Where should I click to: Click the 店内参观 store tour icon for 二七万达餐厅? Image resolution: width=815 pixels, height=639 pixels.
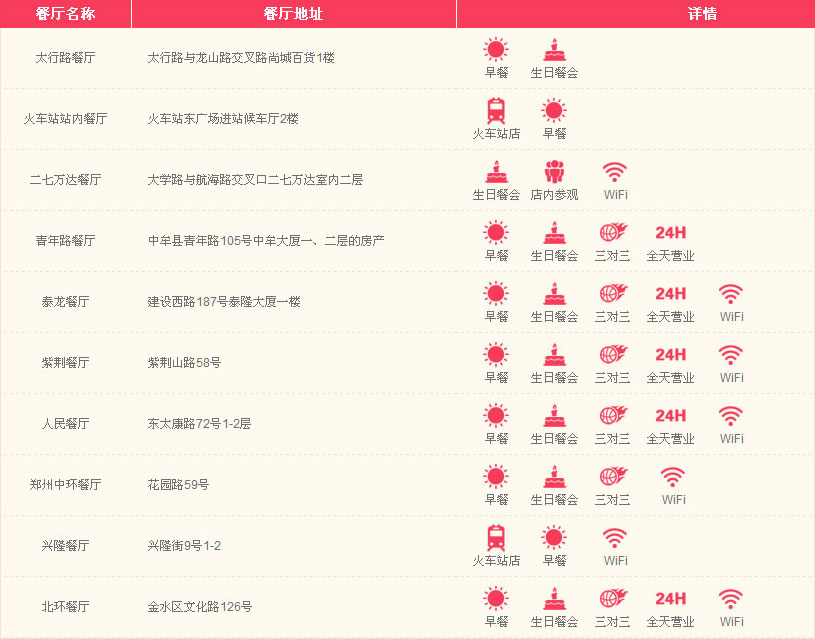[x=554, y=172]
